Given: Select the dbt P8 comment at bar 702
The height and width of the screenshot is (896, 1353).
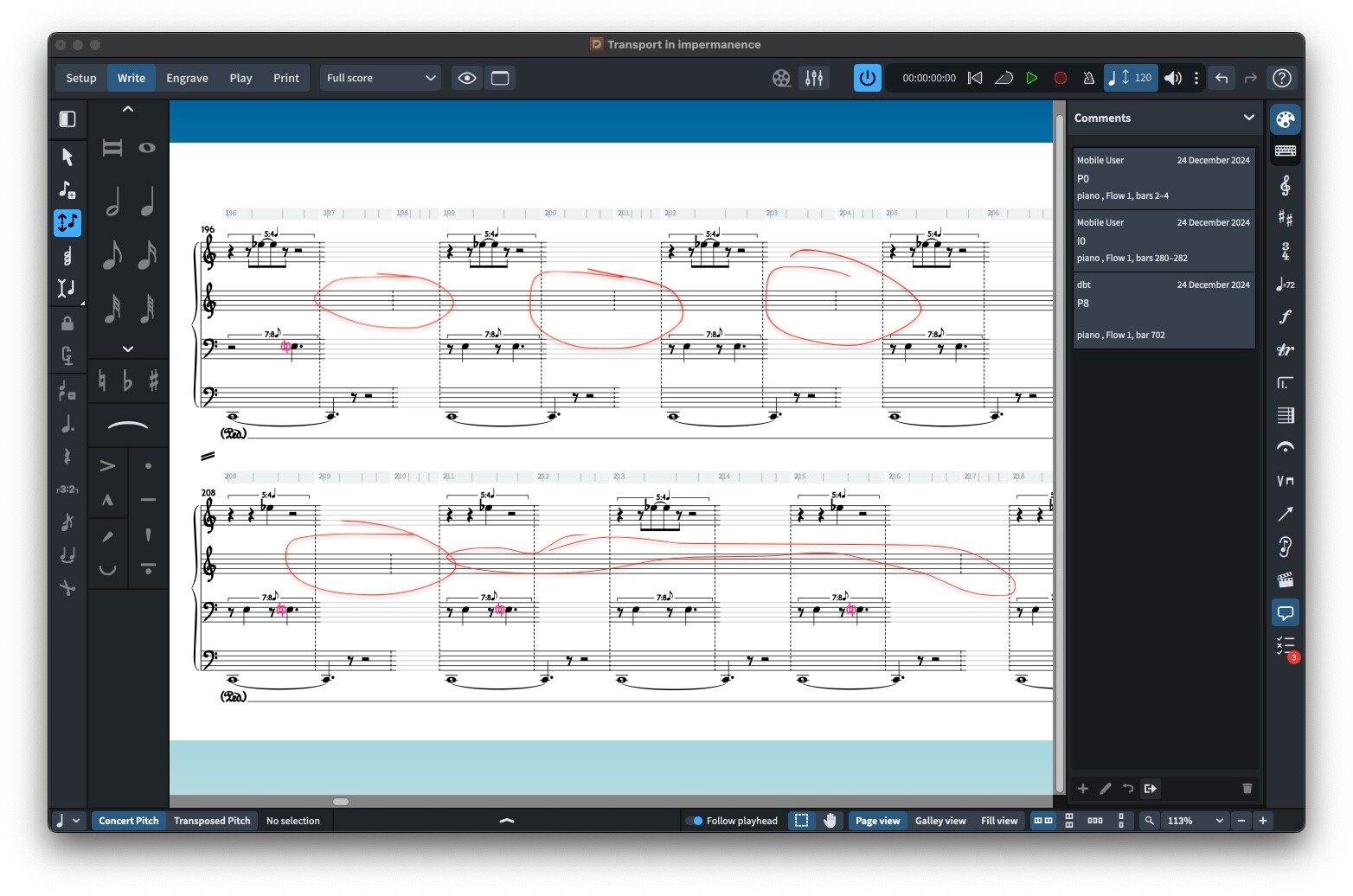Looking at the screenshot, I should (x=1164, y=310).
